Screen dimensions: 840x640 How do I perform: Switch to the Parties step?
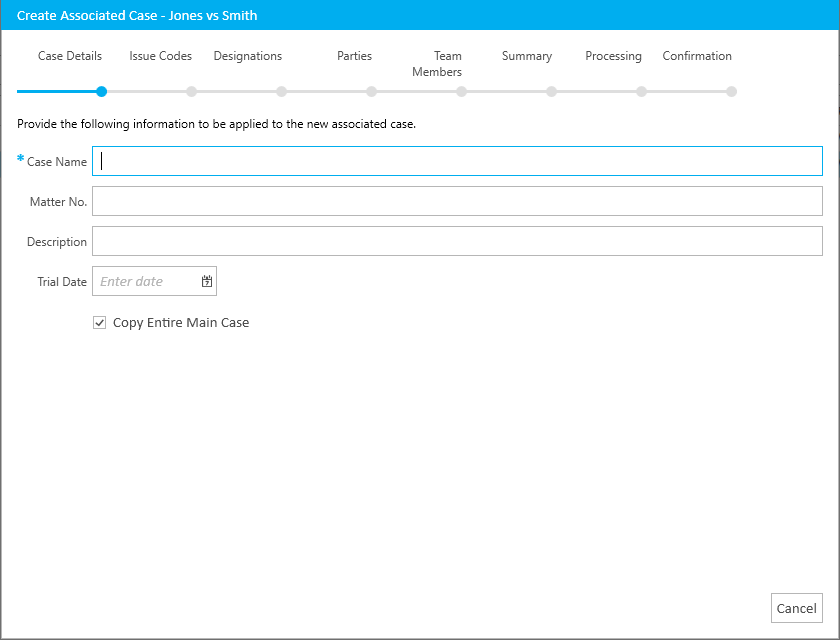(354, 56)
